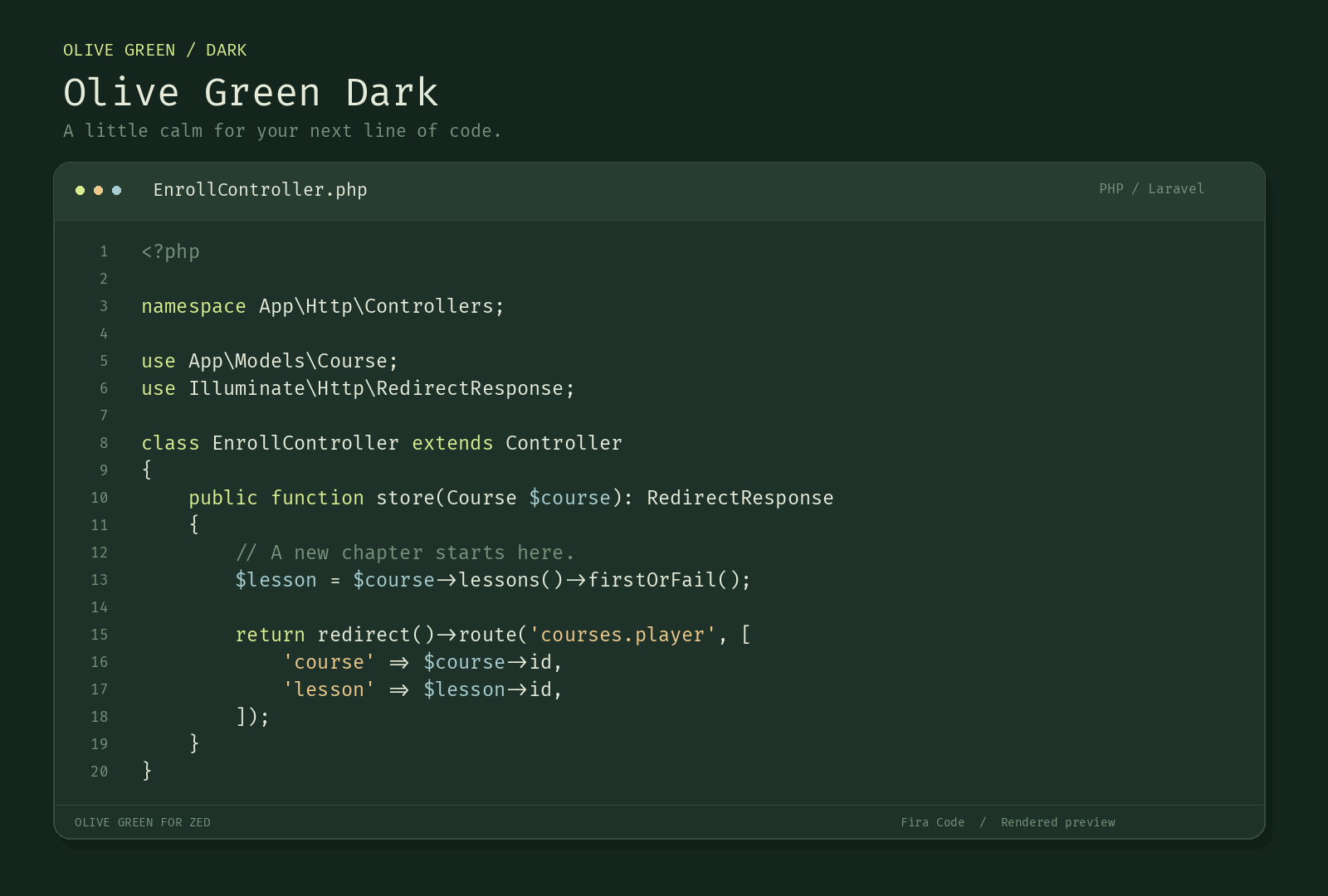Click '$lesson→id' value on line 17
Image resolution: width=1328 pixels, height=896 pixels.
tap(487, 689)
